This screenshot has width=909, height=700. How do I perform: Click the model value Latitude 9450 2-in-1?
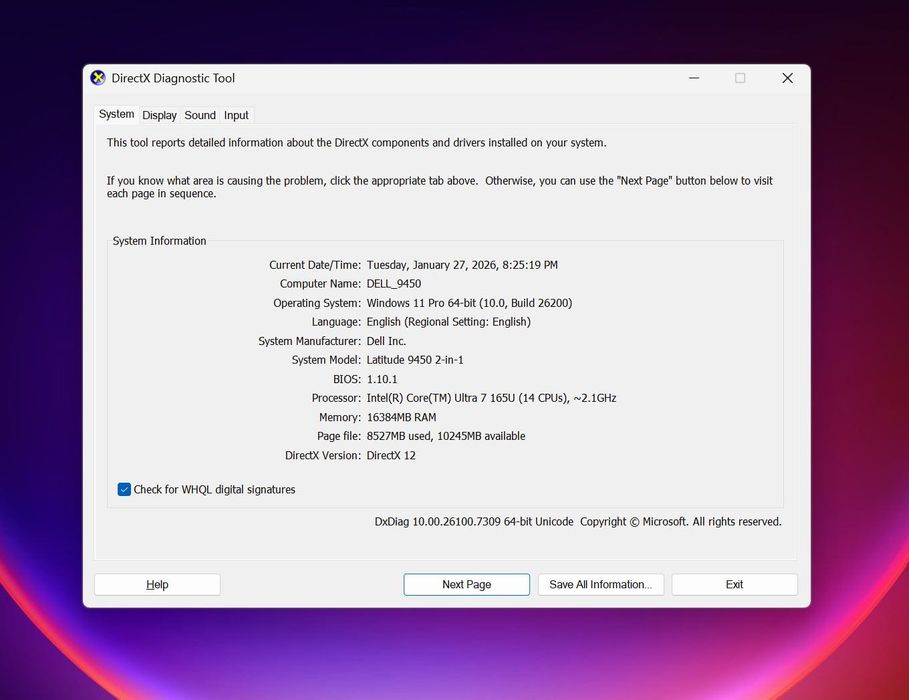click(x=415, y=360)
